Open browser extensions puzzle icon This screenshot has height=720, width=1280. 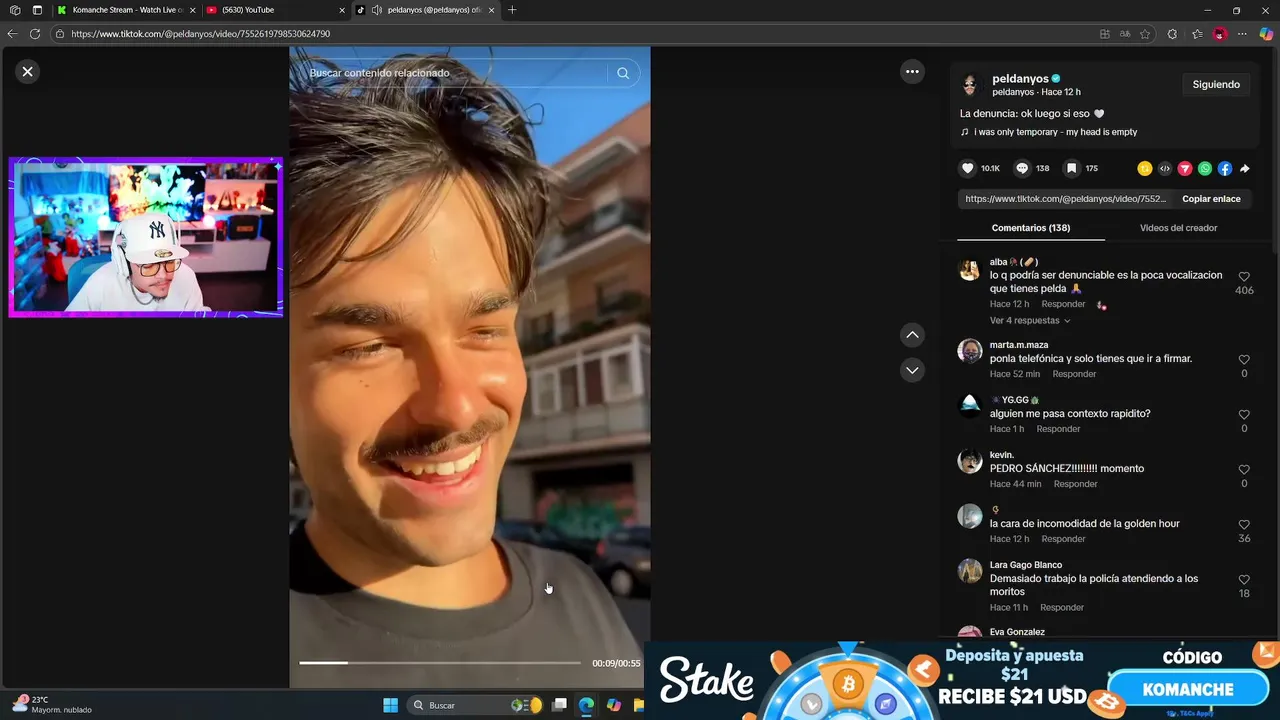point(1172,34)
